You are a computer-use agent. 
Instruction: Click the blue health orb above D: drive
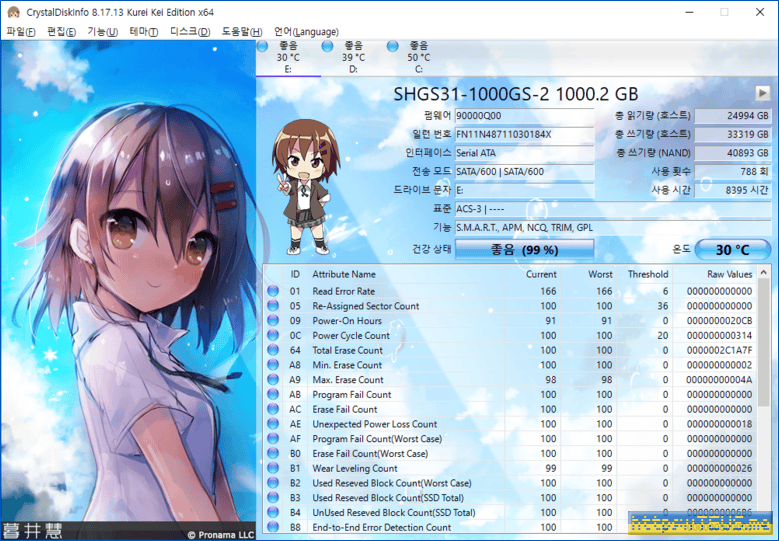327,46
